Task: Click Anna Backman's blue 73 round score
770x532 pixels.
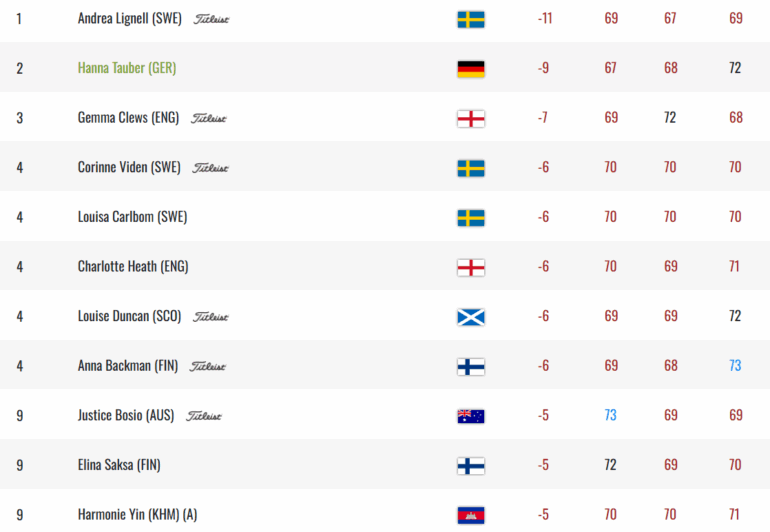Action: (x=735, y=366)
